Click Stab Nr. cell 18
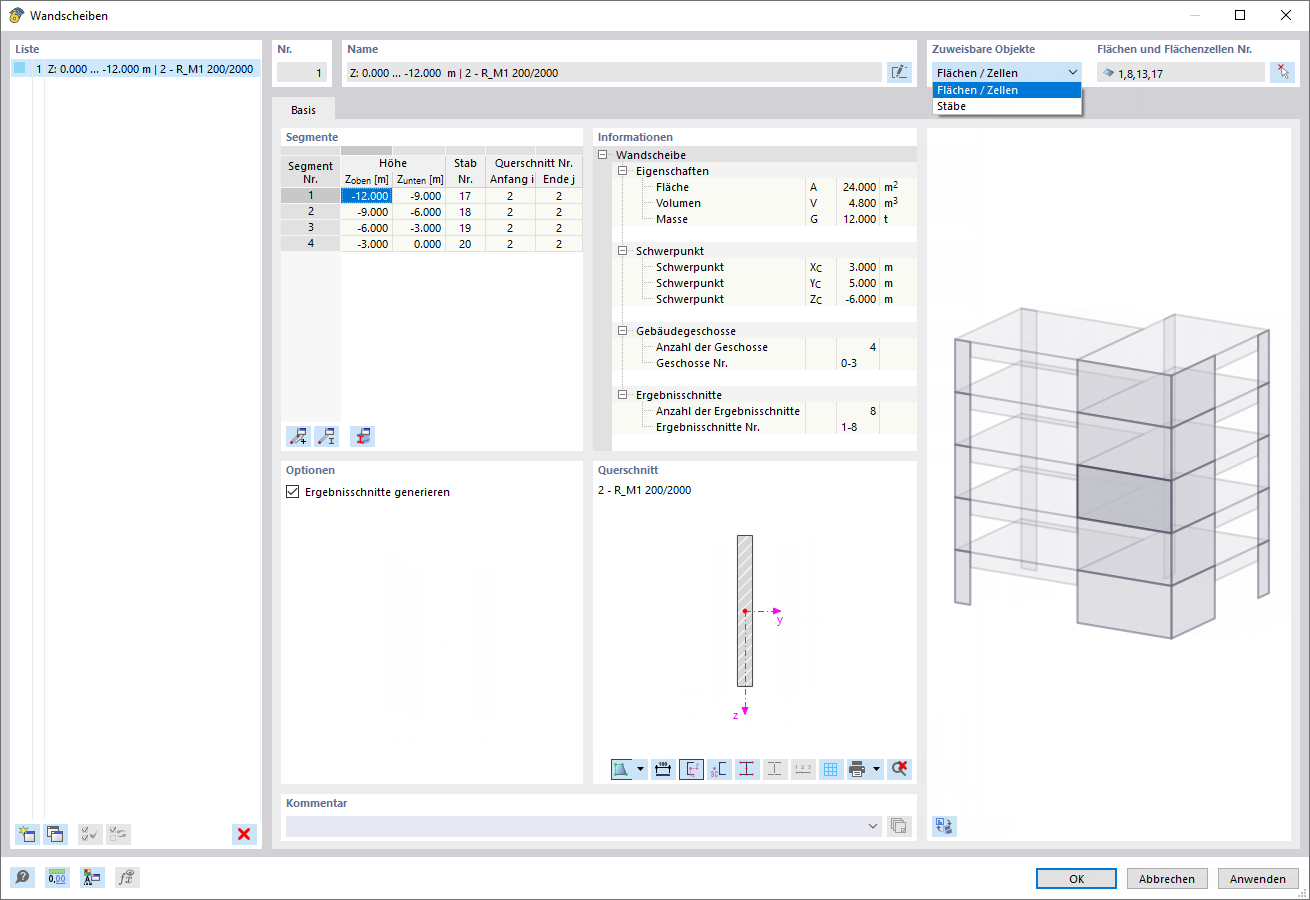The height and width of the screenshot is (900, 1310). click(465, 212)
